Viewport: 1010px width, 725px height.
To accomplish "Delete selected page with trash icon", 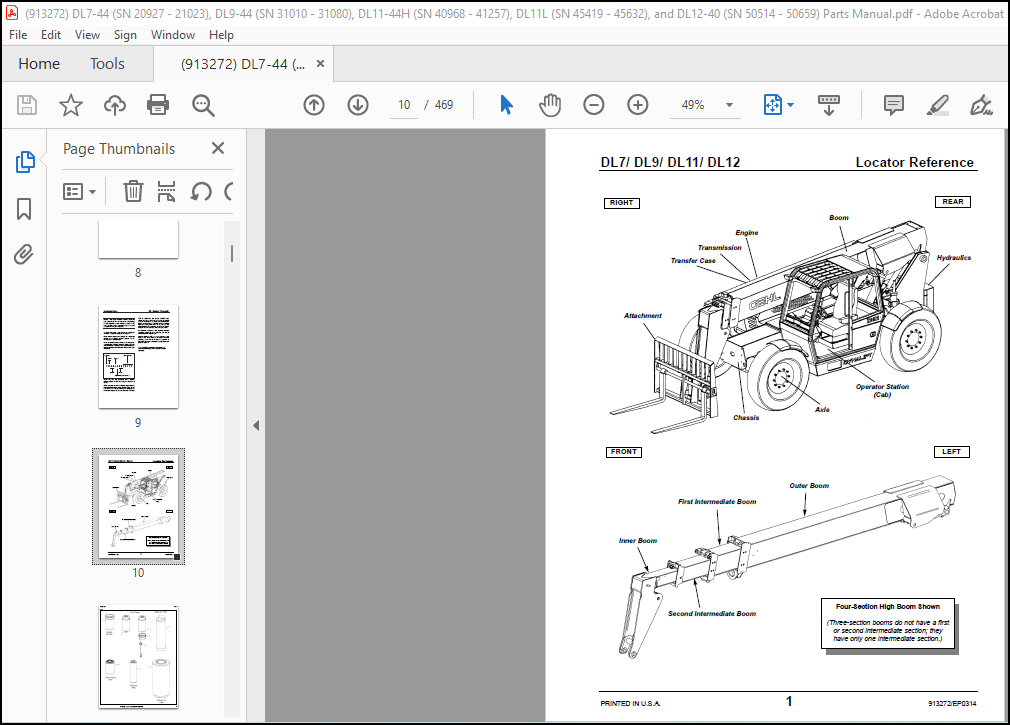I will 133,191.
